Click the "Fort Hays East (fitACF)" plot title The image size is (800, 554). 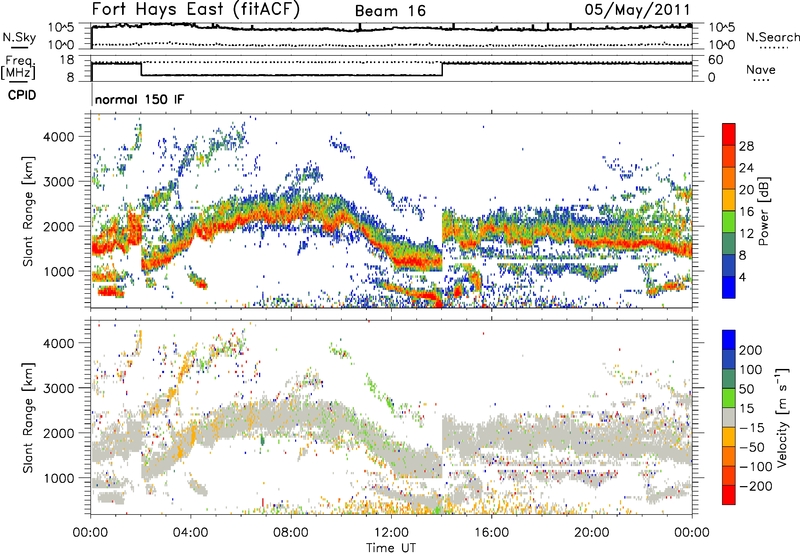(195, 10)
